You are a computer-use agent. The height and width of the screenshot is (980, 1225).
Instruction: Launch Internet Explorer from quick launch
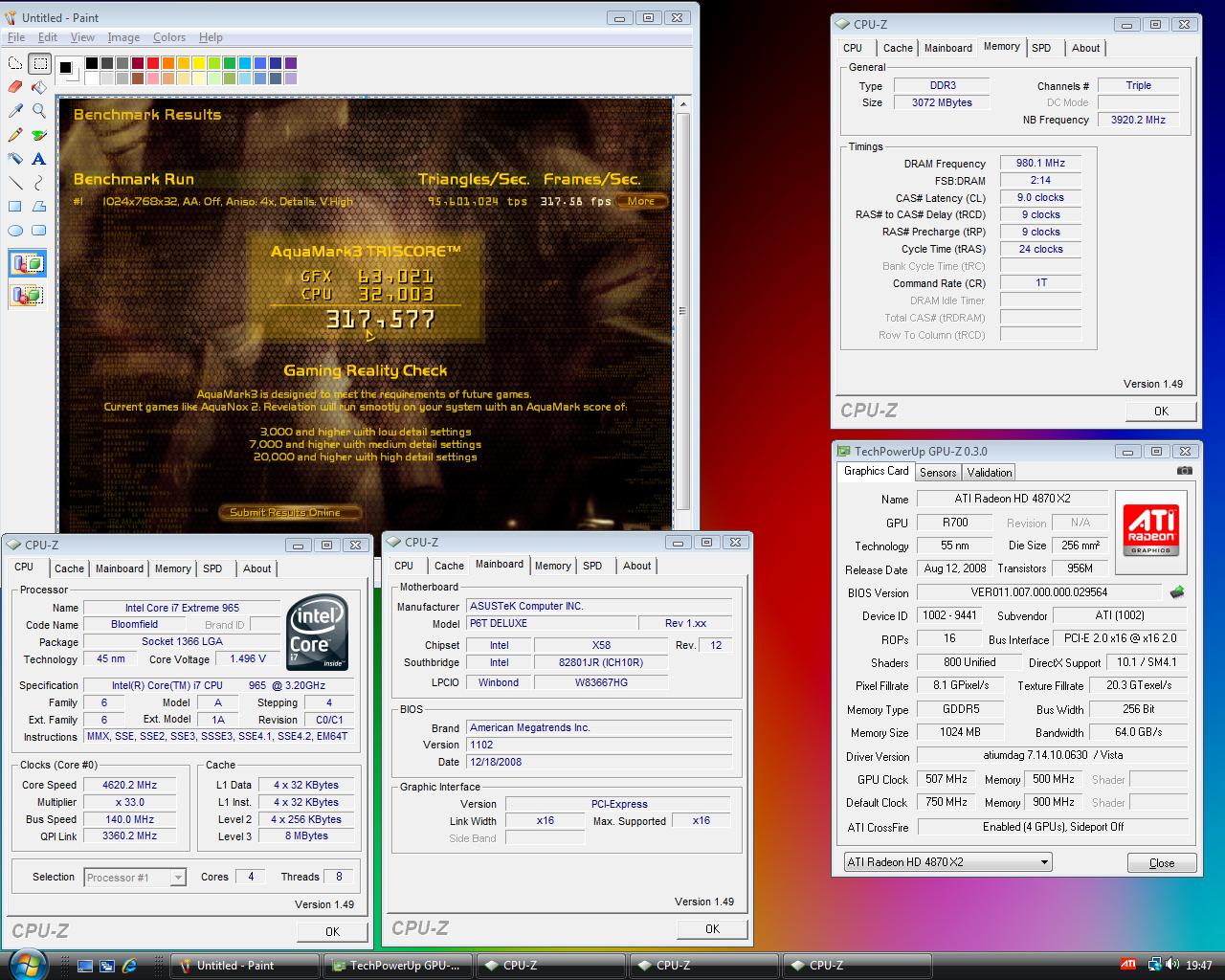point(129,966)
